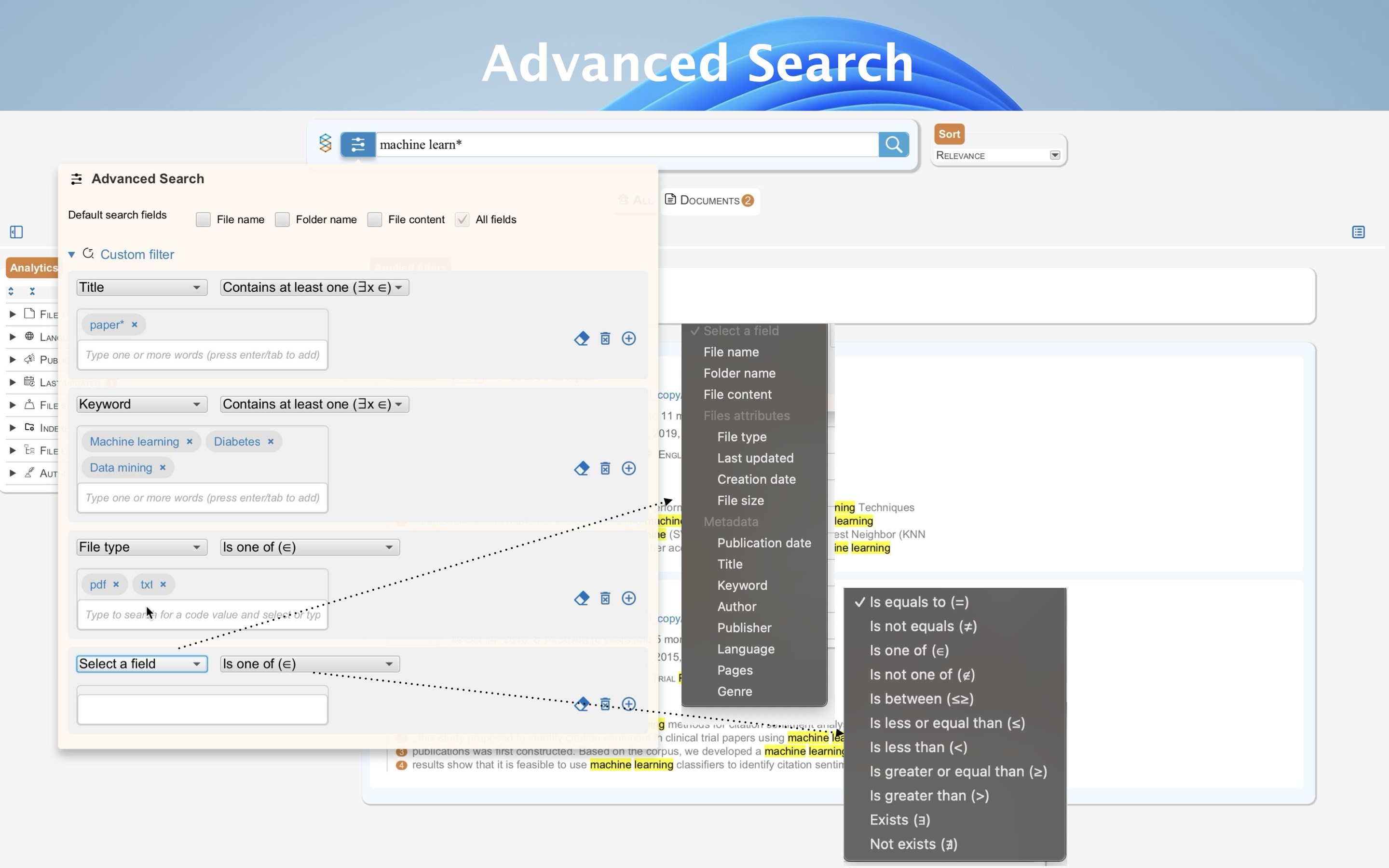Check the File content default search checkbox
Viewport: 1389px width, 868px height.
pyautogui.click(x=374, y=220)
